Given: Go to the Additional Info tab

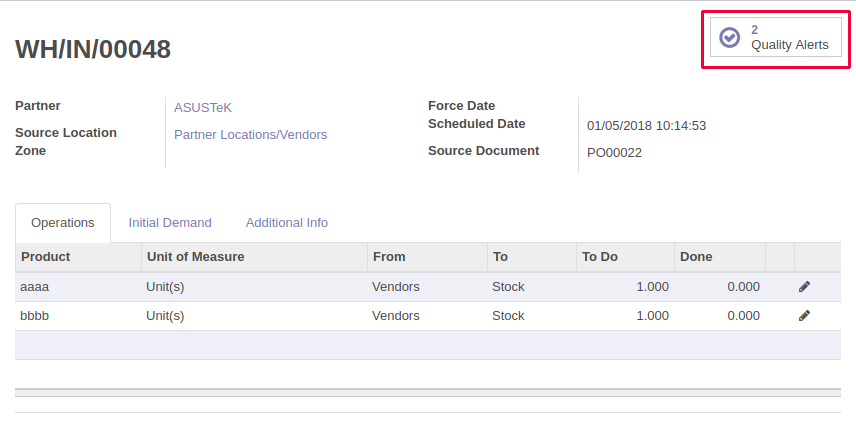Looking at the screenshot, I should 287,223.
